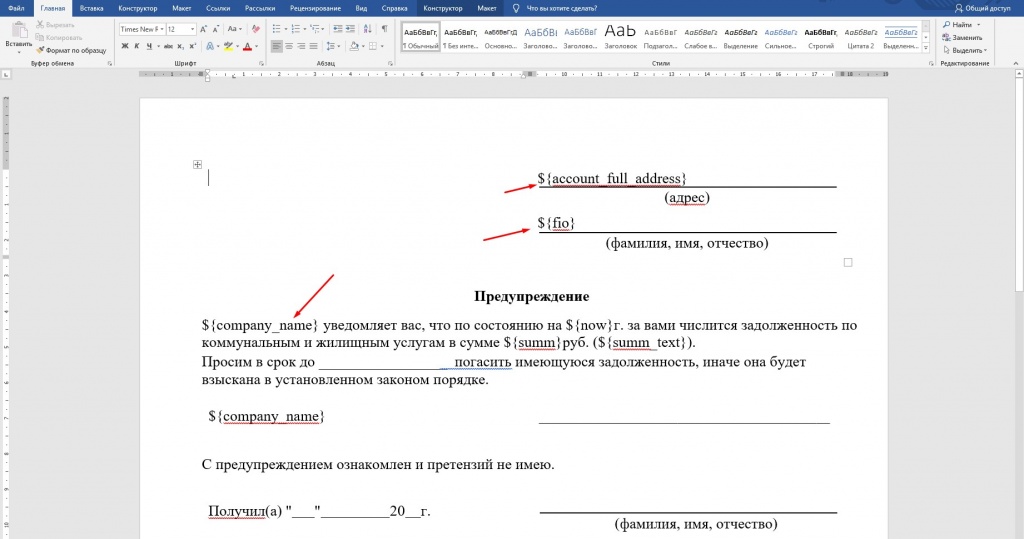
Task: Open the Select (Выделить) dropdown
Action: 965,50
